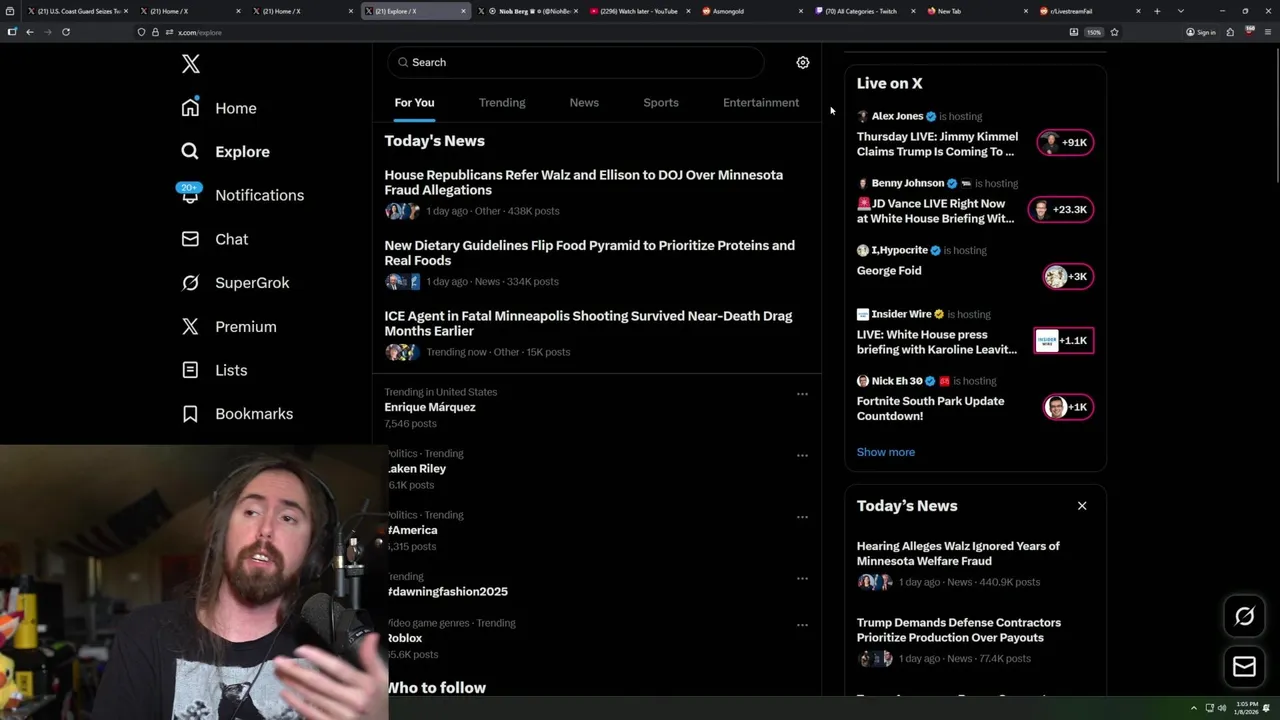Select the For You tab
This screenshot has width=1280, height=720.
(414, 103)
